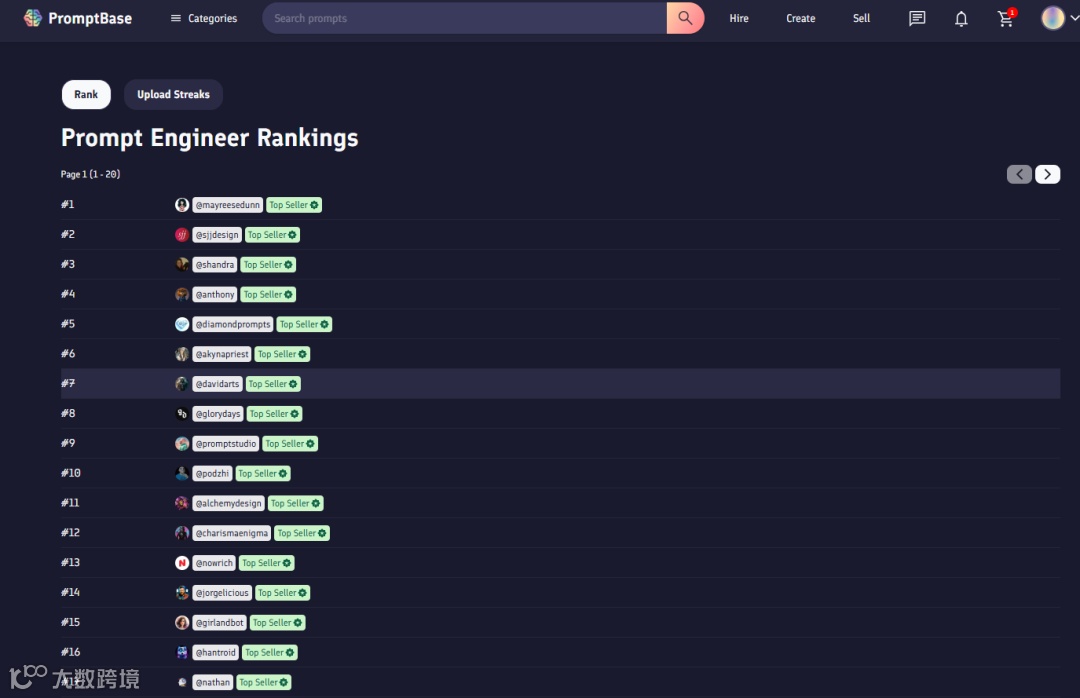1080x698 pixels.
Task: Click the @girlandbot avatar icon
Action: [x=182, y=623]
